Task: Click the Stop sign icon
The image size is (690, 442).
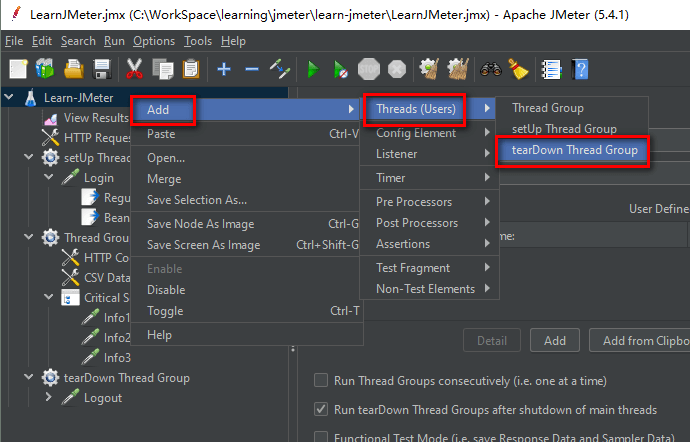Action: pyautogui.click(x=369, y=69)
